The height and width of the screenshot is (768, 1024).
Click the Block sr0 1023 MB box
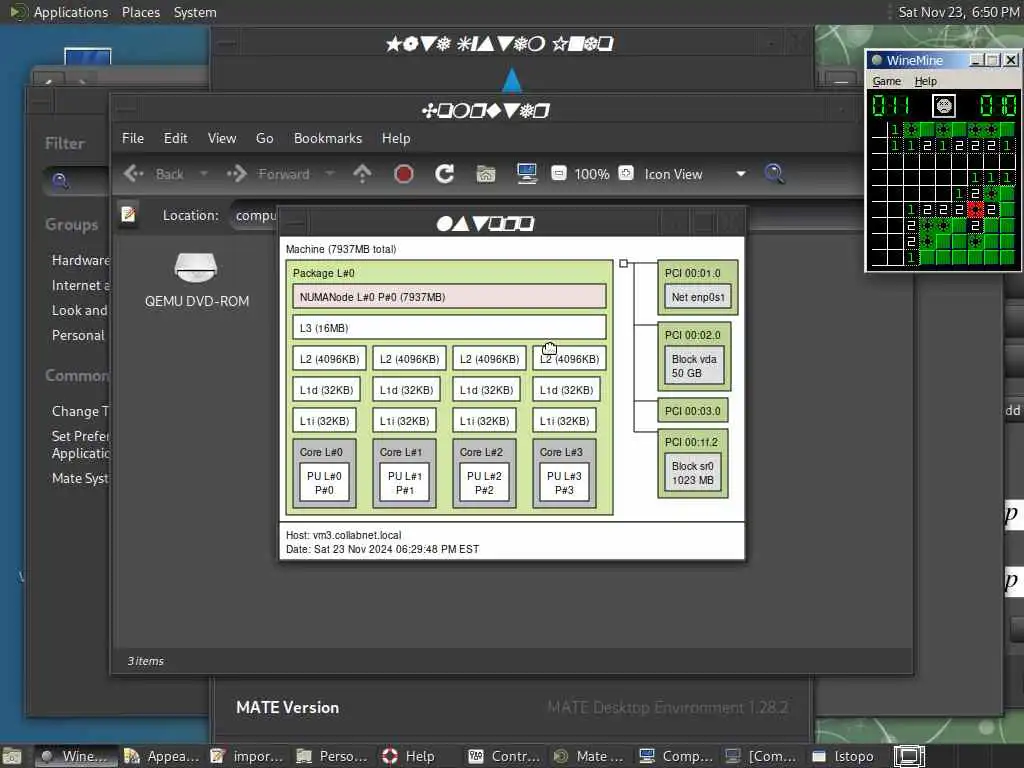[x=693, y=473]
